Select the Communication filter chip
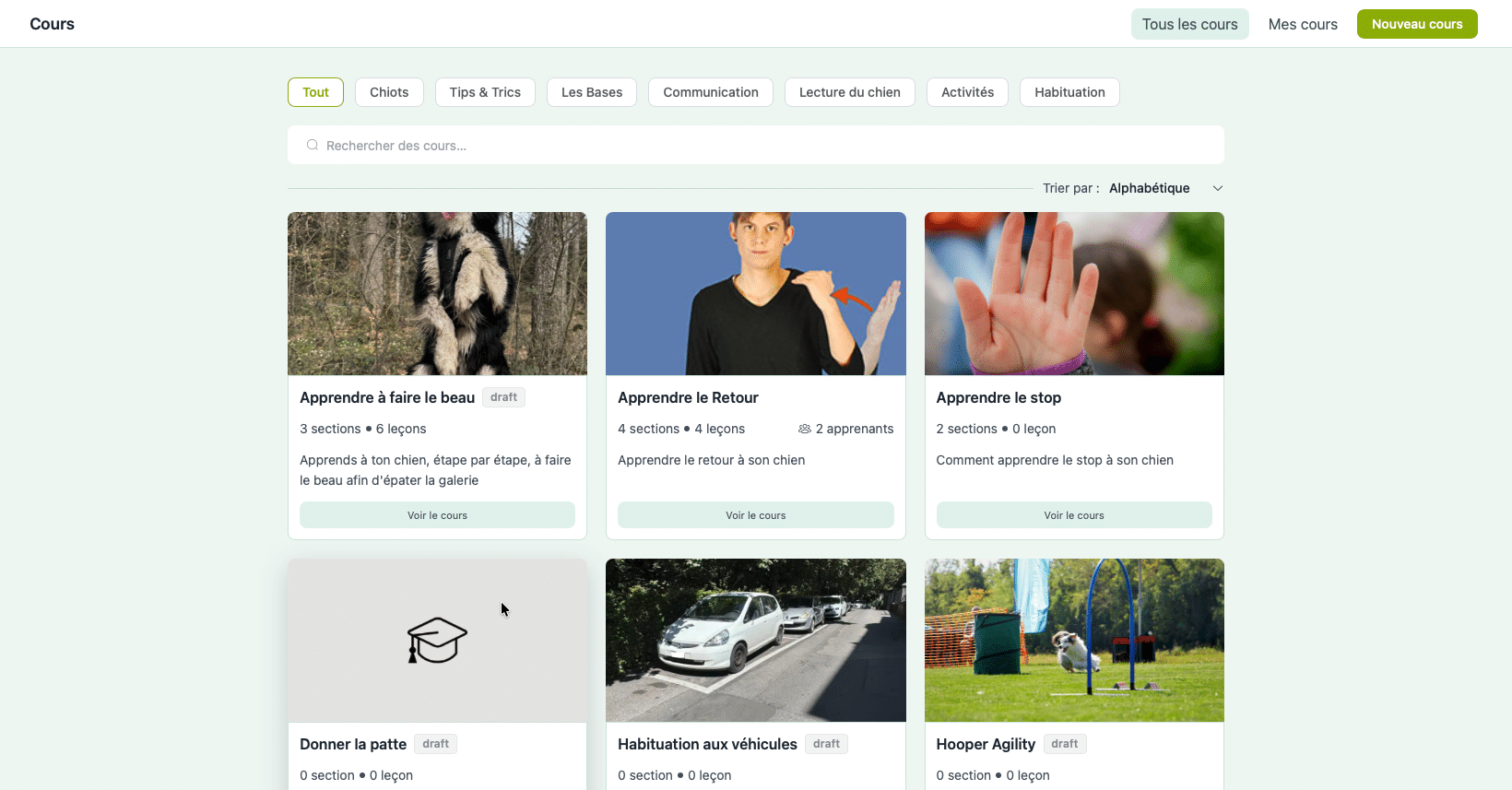Screen dimensions: 1512x790 coord(710,92)
